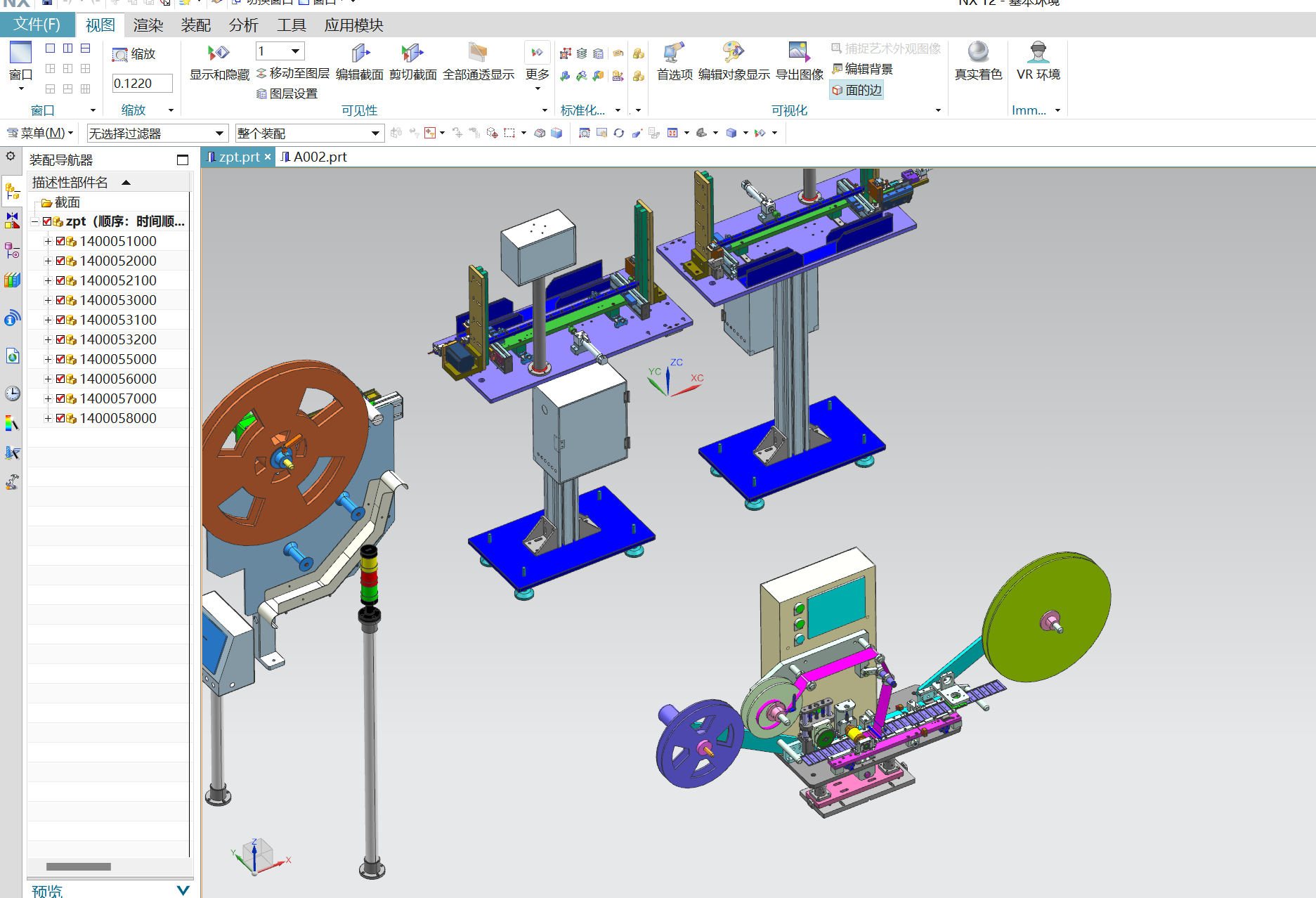Open the File menu
The height and width of the screenshot is (898, 1316).
tap(37, 25)
